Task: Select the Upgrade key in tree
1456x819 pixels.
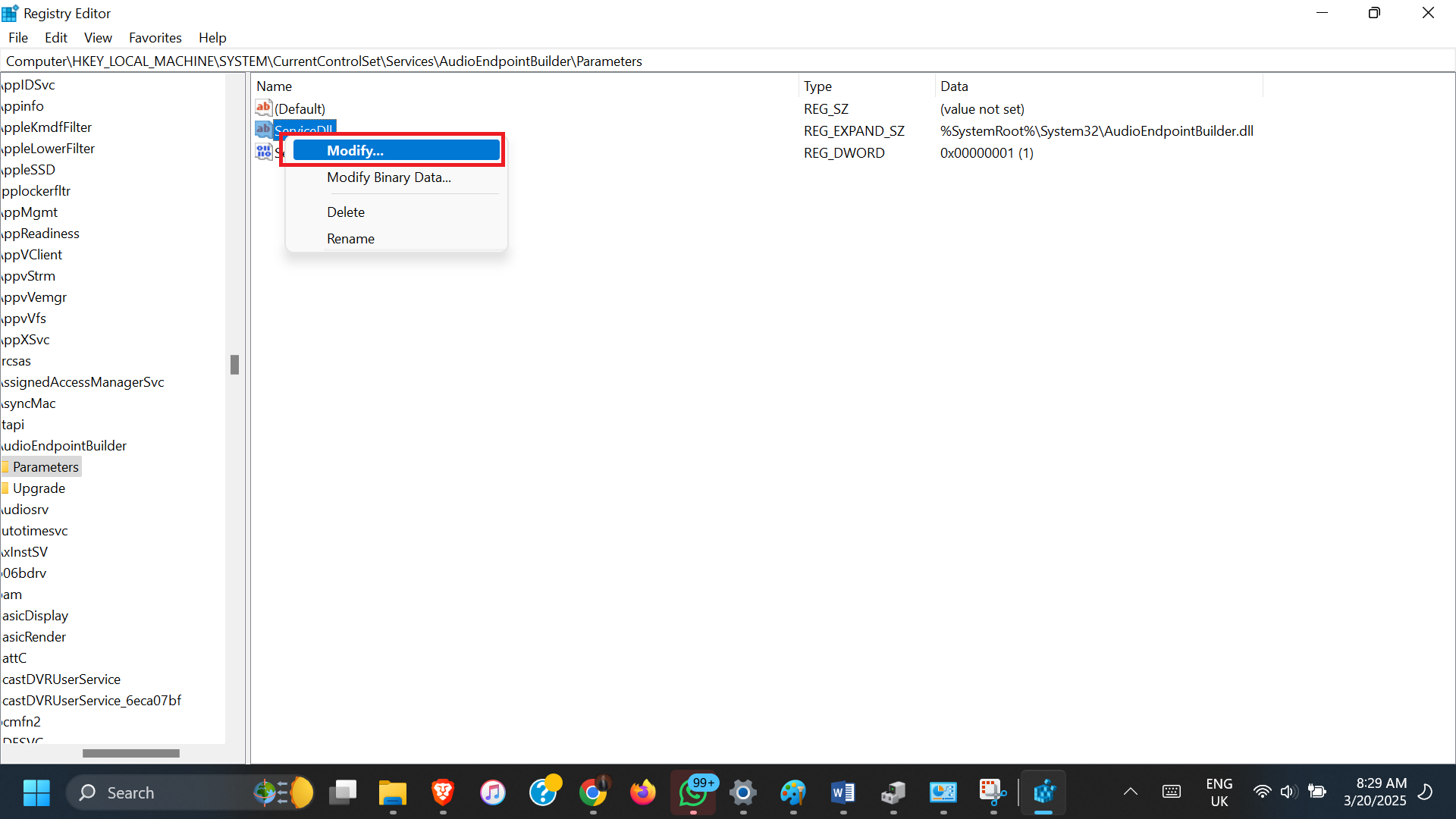Action: (x=39, y=488)
